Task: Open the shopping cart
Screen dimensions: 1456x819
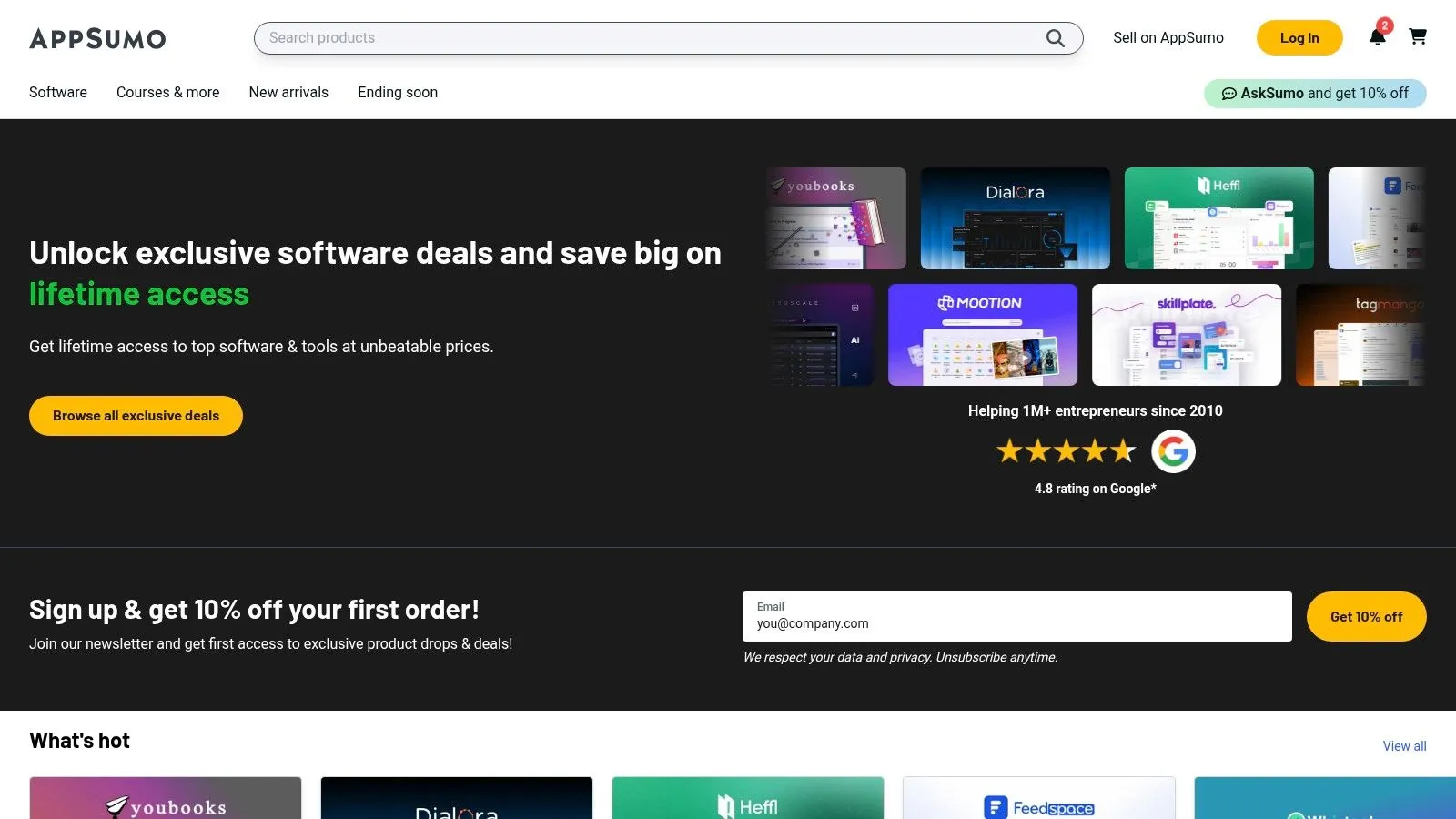Action: click(1418, 37)
